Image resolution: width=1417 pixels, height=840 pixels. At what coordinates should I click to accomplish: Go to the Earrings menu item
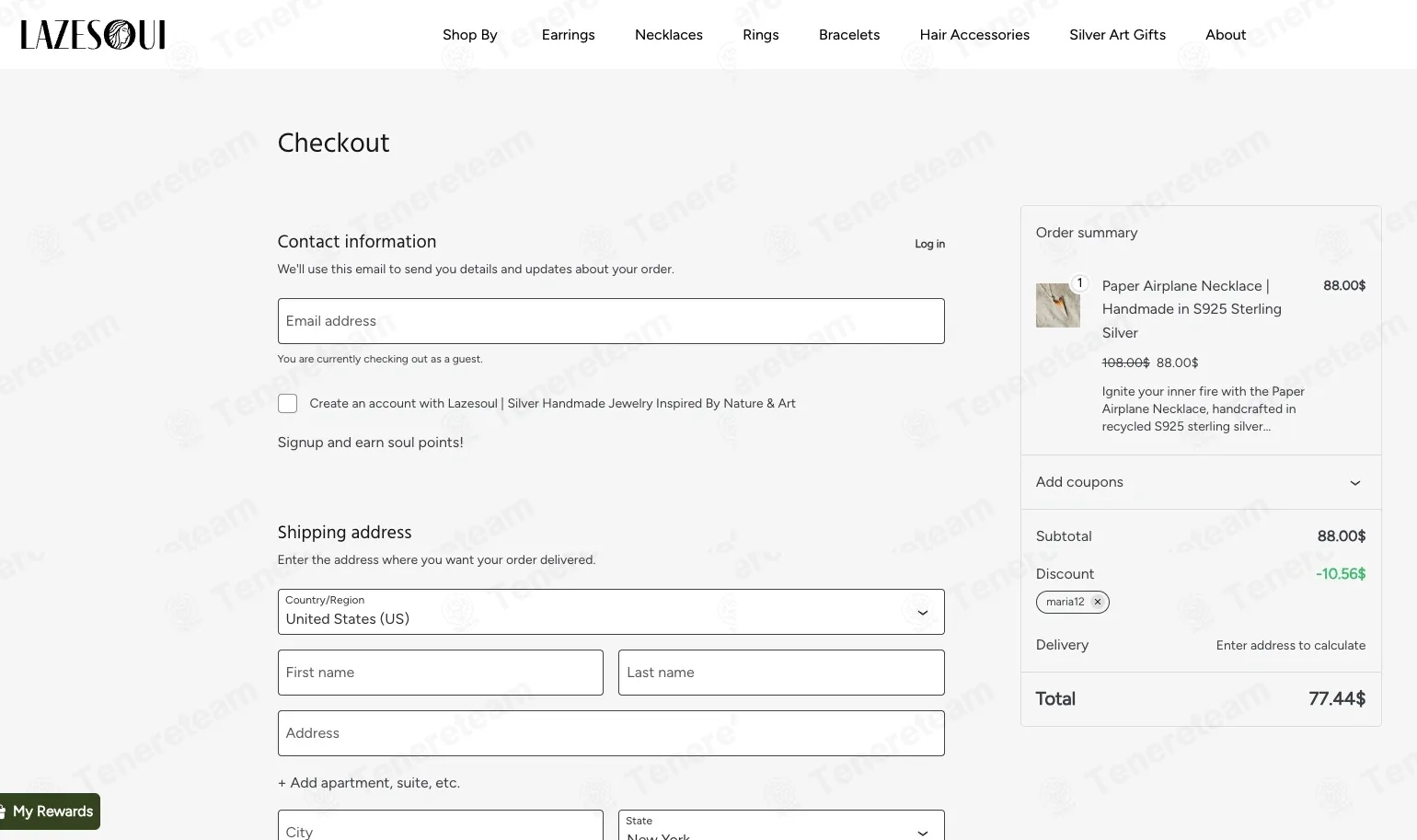coord(569,35)
